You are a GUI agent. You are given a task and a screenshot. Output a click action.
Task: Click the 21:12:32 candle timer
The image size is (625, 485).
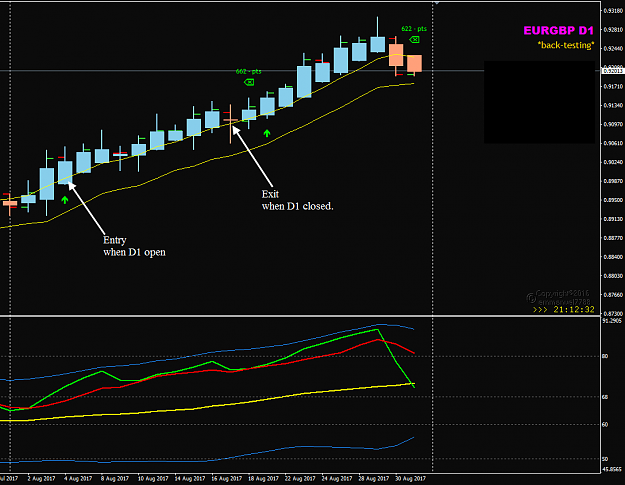[x=574, y=309]
